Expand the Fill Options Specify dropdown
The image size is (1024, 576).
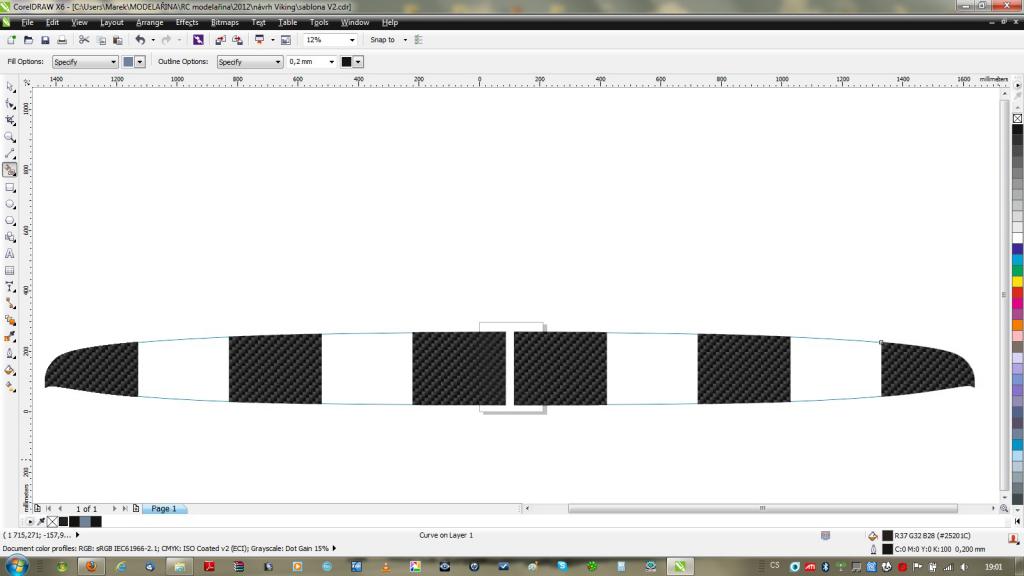(112, 62)
